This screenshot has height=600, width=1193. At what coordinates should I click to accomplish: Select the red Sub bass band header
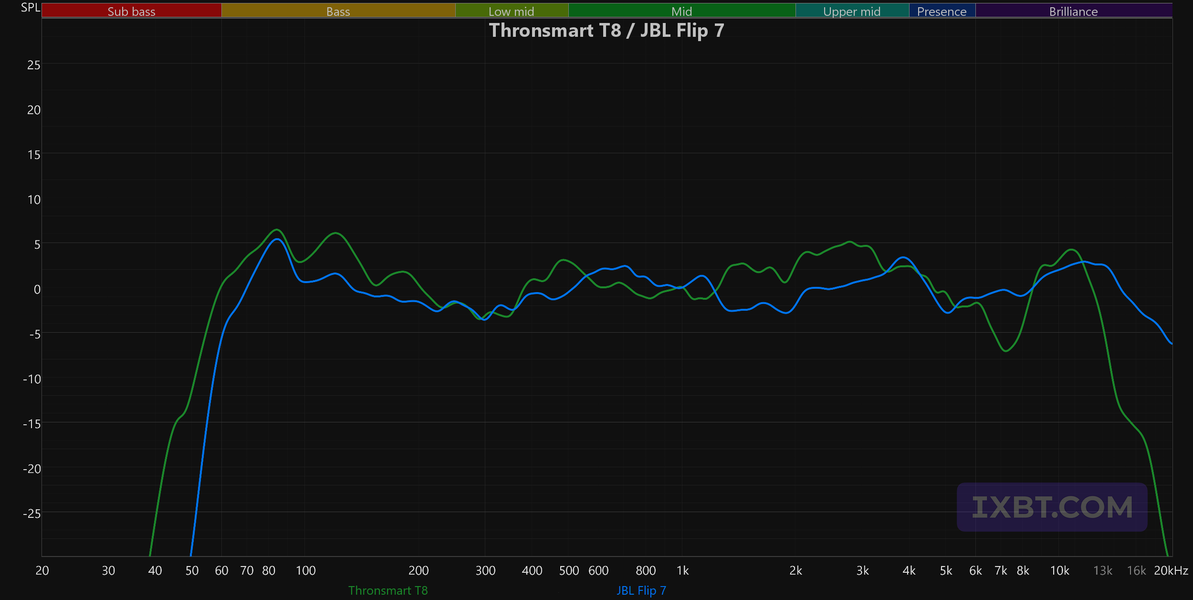132,11
